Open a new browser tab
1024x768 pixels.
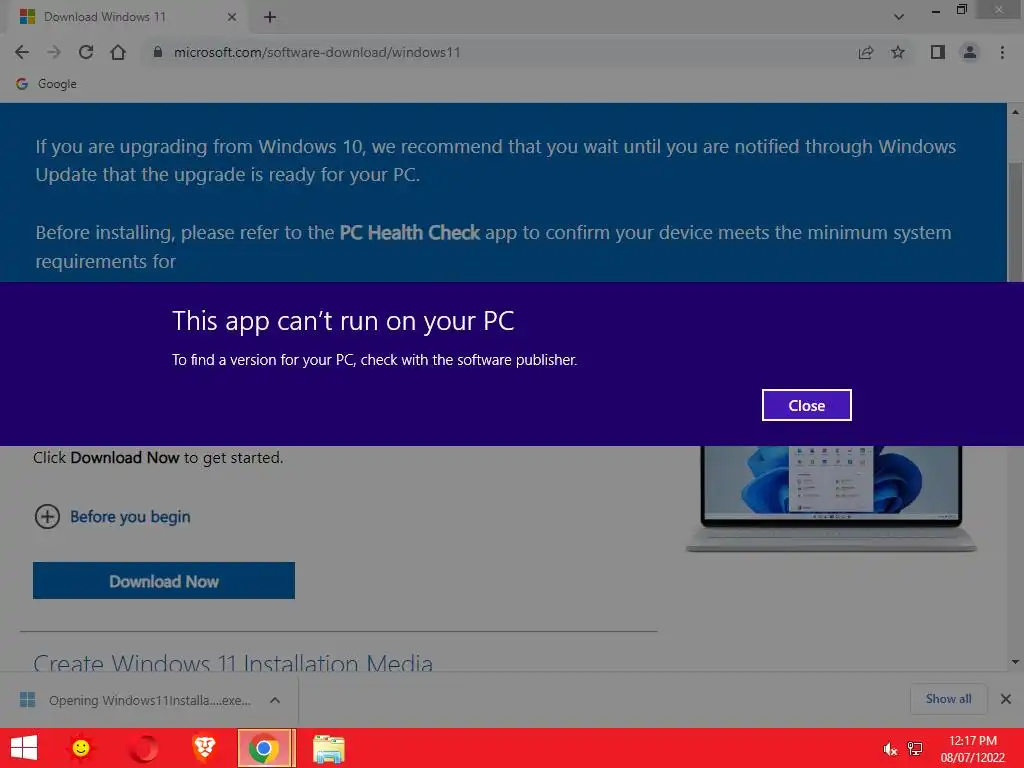[270, 17]
